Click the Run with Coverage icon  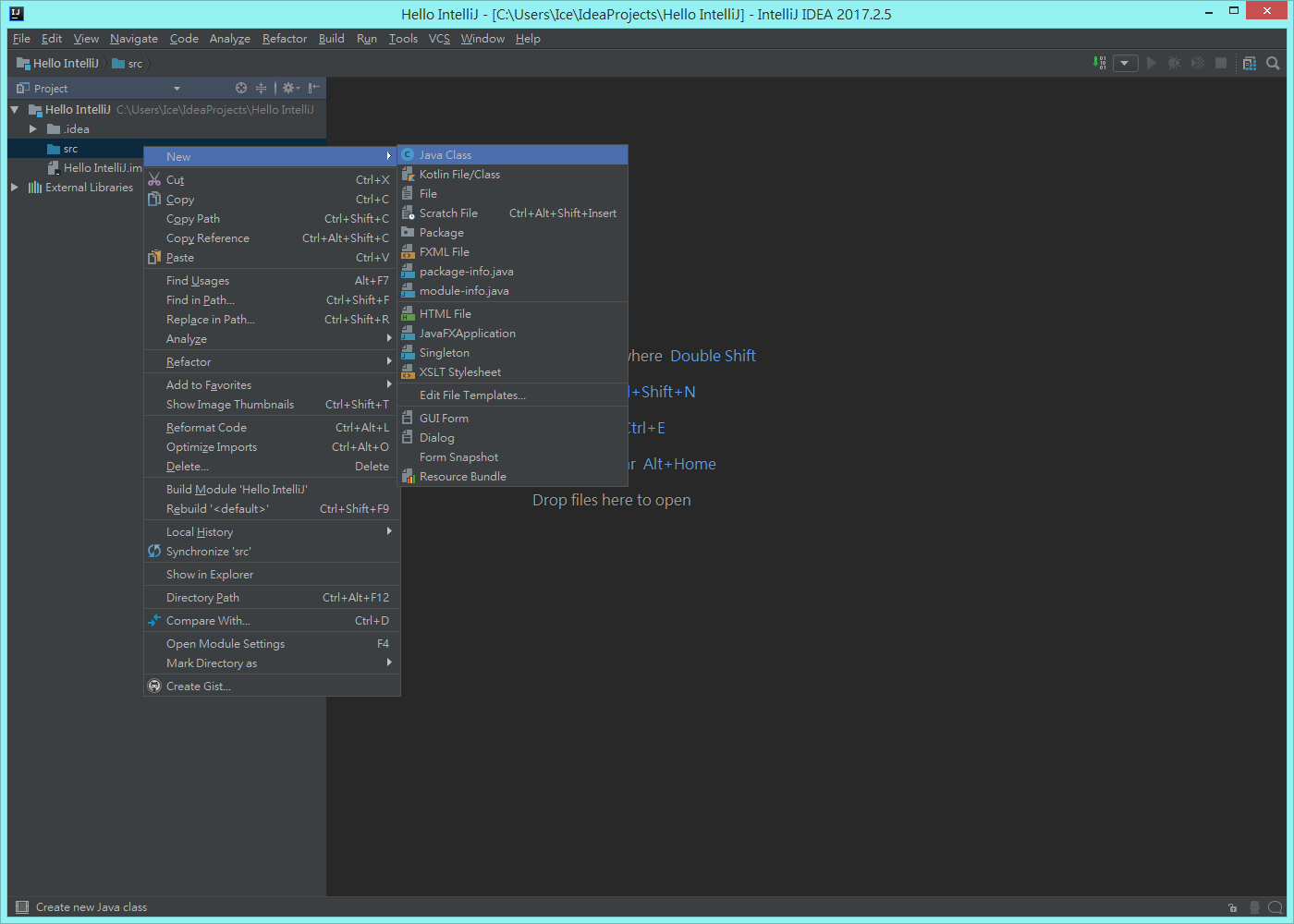pos(1198,63)
